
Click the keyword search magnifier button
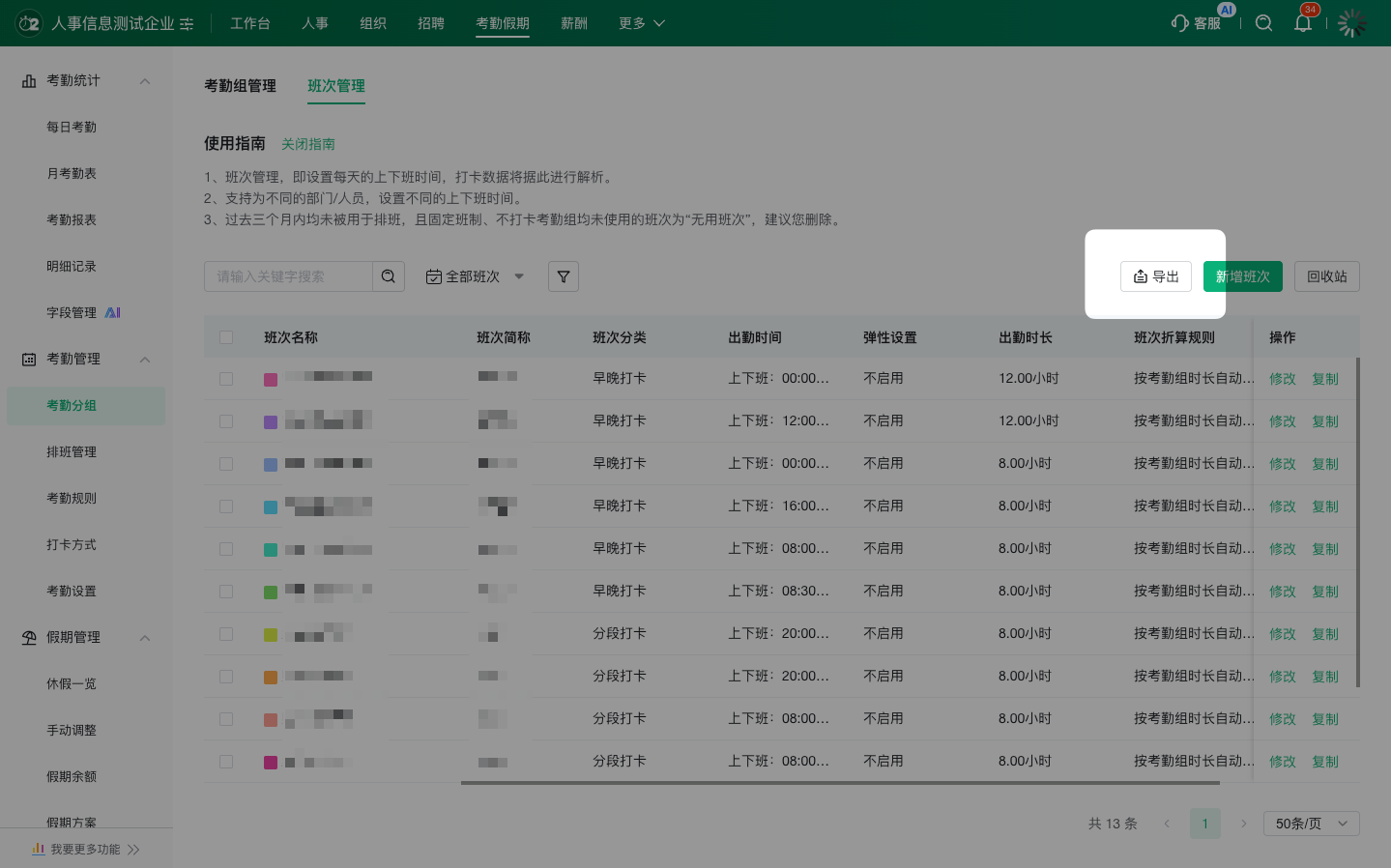click(389, 276)
